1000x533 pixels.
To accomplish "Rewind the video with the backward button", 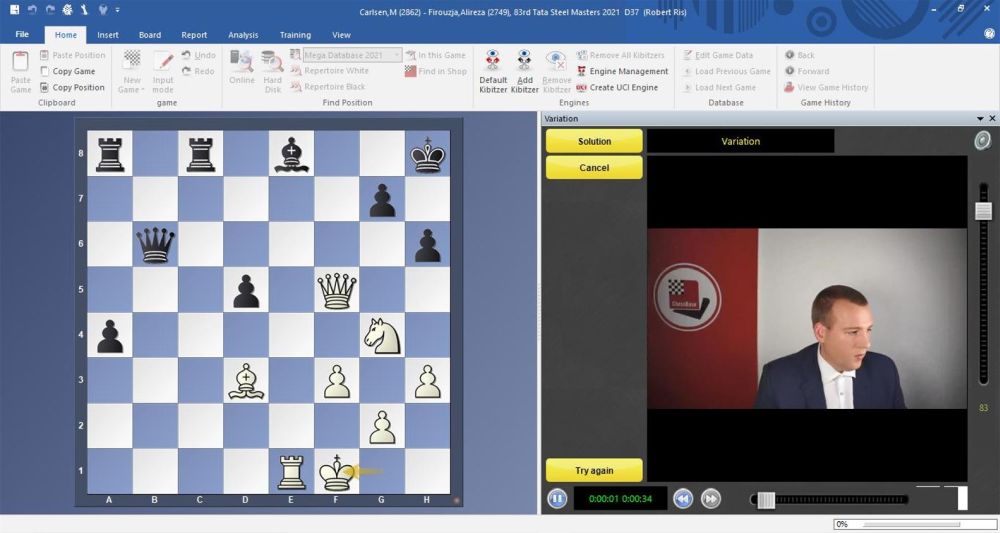I will click(x=683, y=498).
